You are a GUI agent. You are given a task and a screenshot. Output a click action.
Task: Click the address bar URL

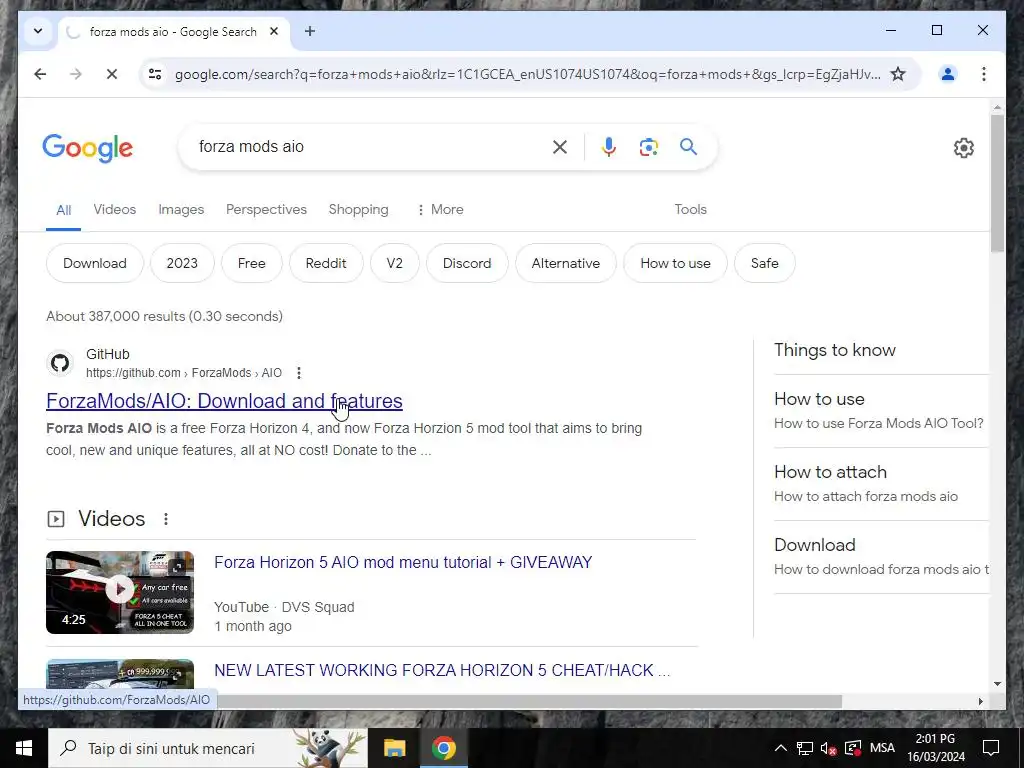click(x=527, y=74)
